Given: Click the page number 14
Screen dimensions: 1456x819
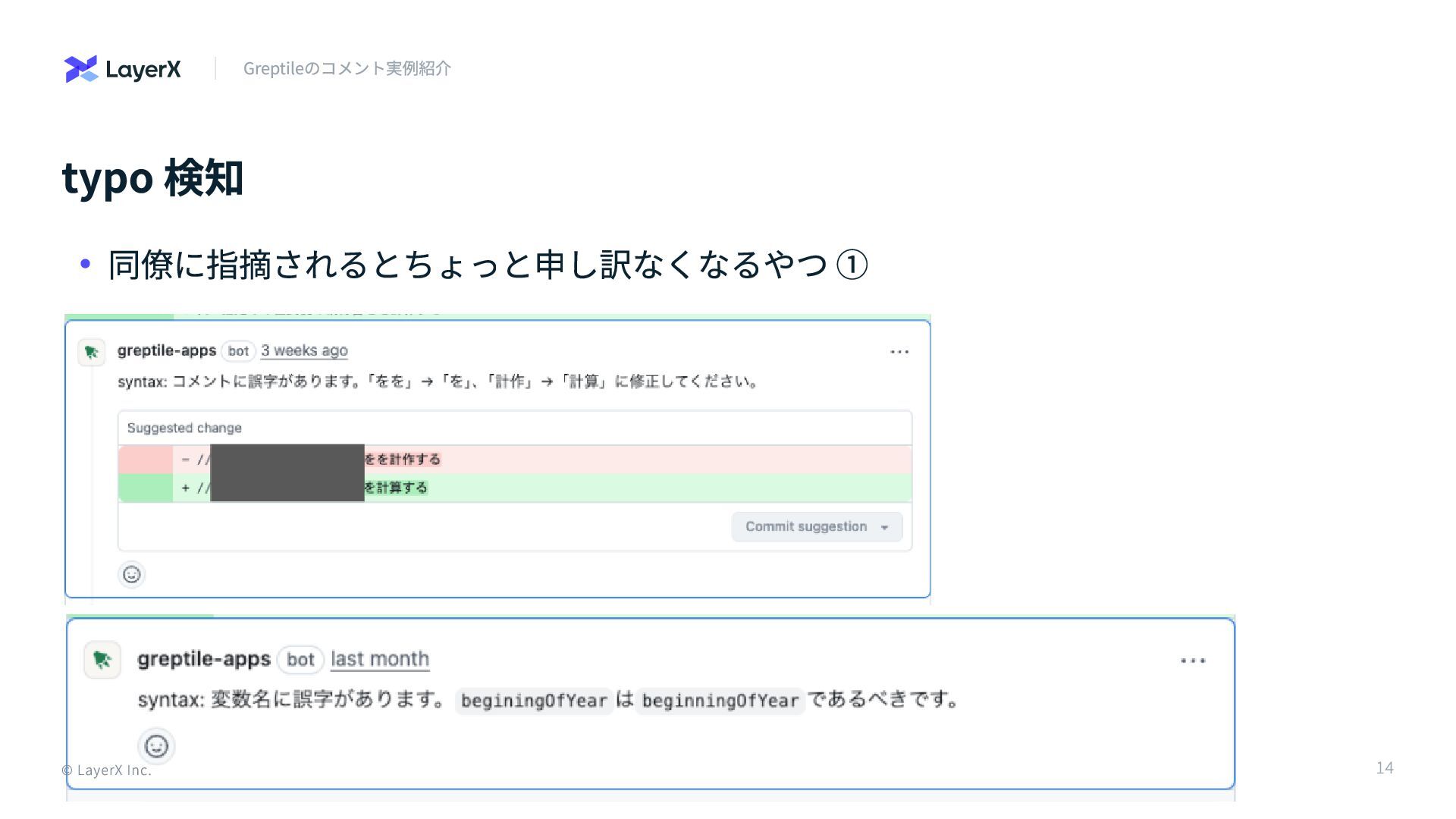Looking at the screenshot, I should pyautogui.click(x=1385, y=768).
